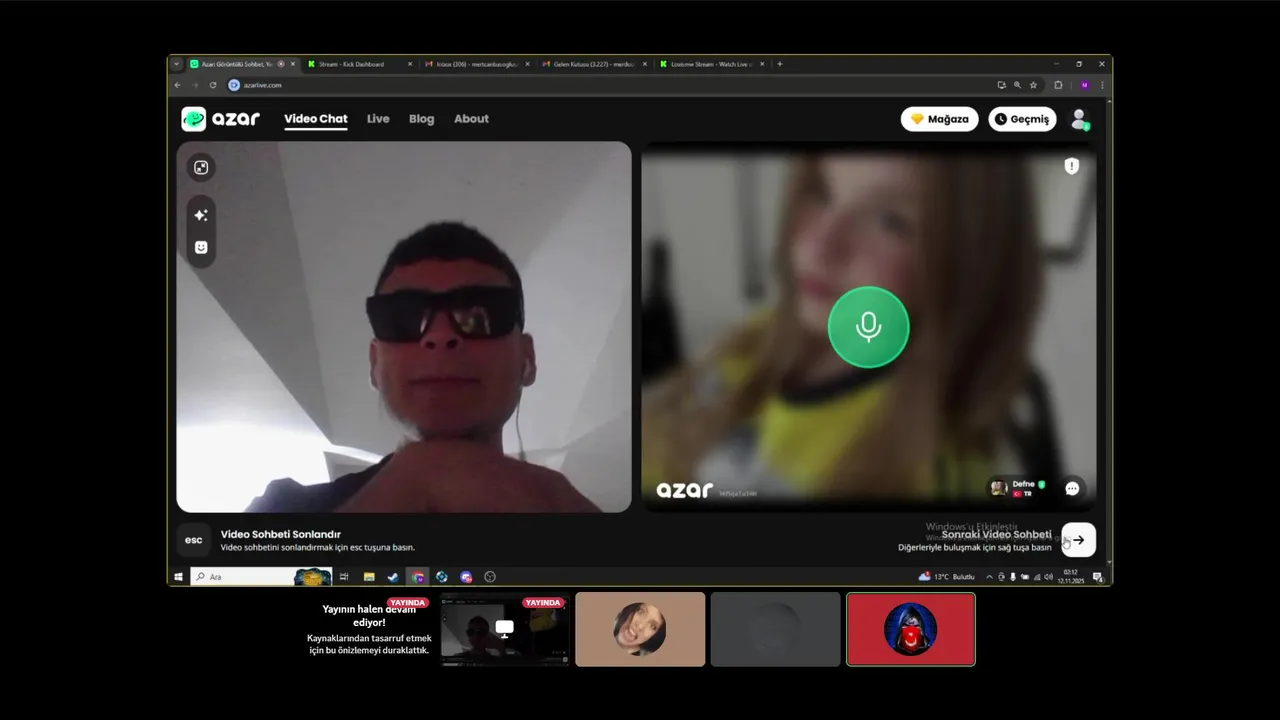Close the Kick Dashboard tab

[409, 64]
